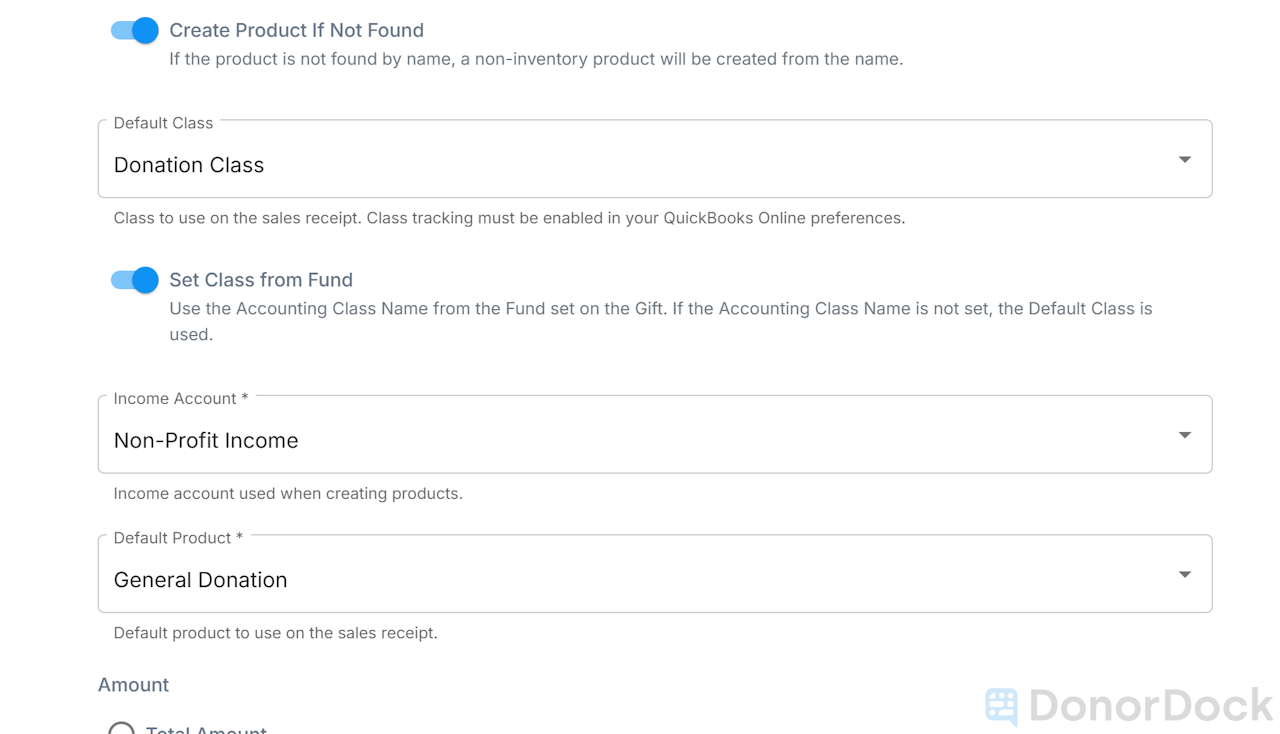
Task: Click the Amount section heading
Action: (x=133, y=685)
